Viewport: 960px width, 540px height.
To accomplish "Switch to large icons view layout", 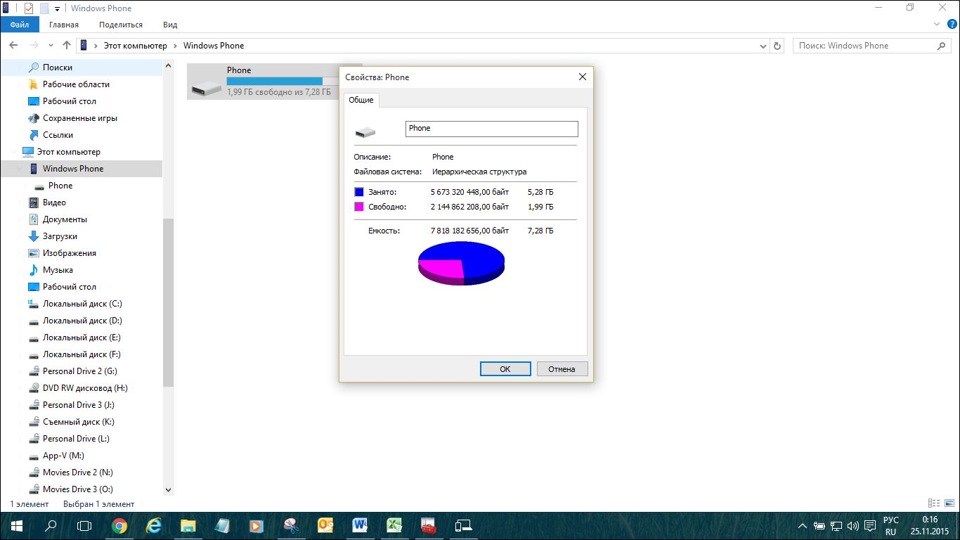I will point(950,503).
